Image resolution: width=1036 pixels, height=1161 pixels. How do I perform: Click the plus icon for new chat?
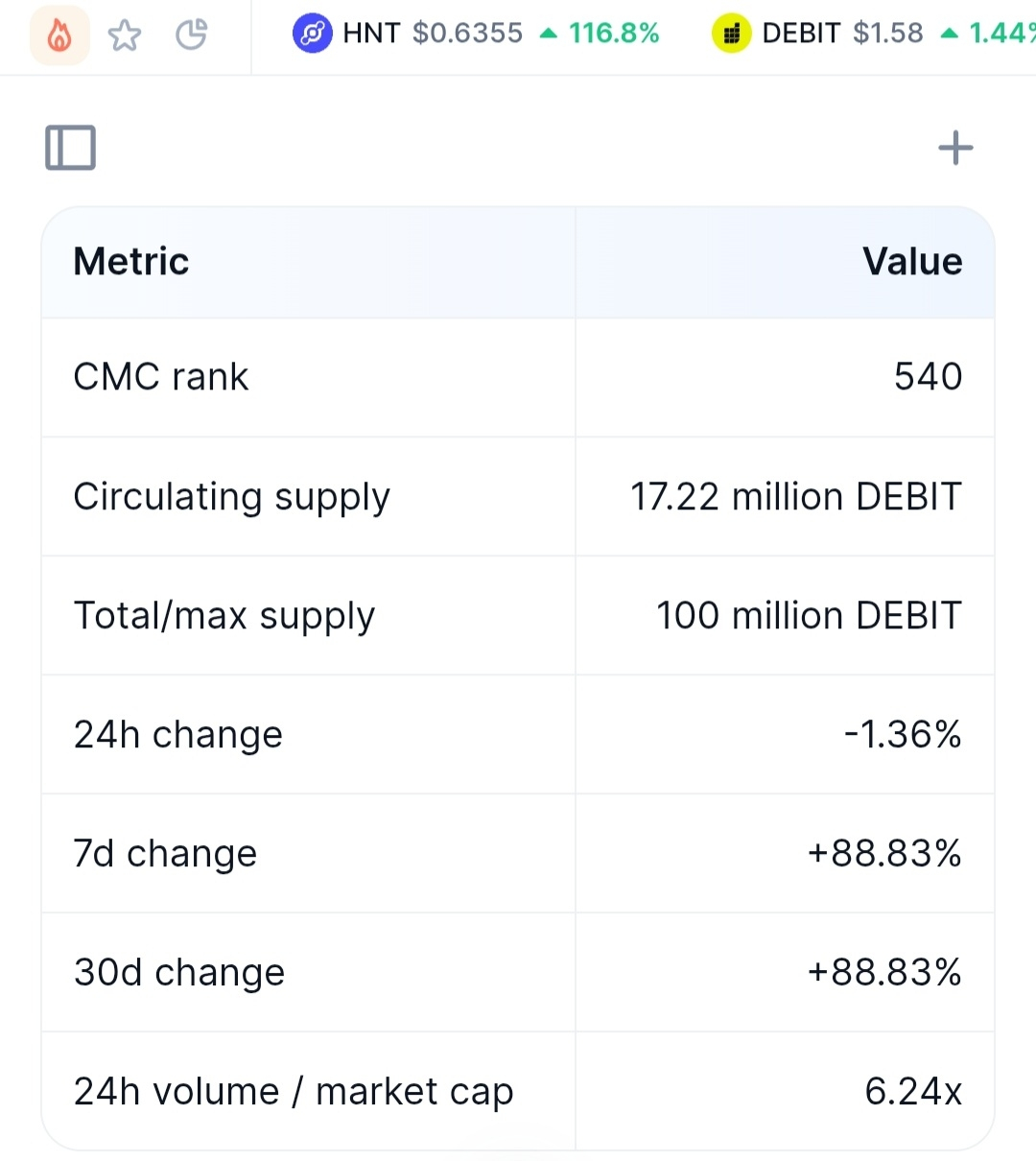click(955, 148)
